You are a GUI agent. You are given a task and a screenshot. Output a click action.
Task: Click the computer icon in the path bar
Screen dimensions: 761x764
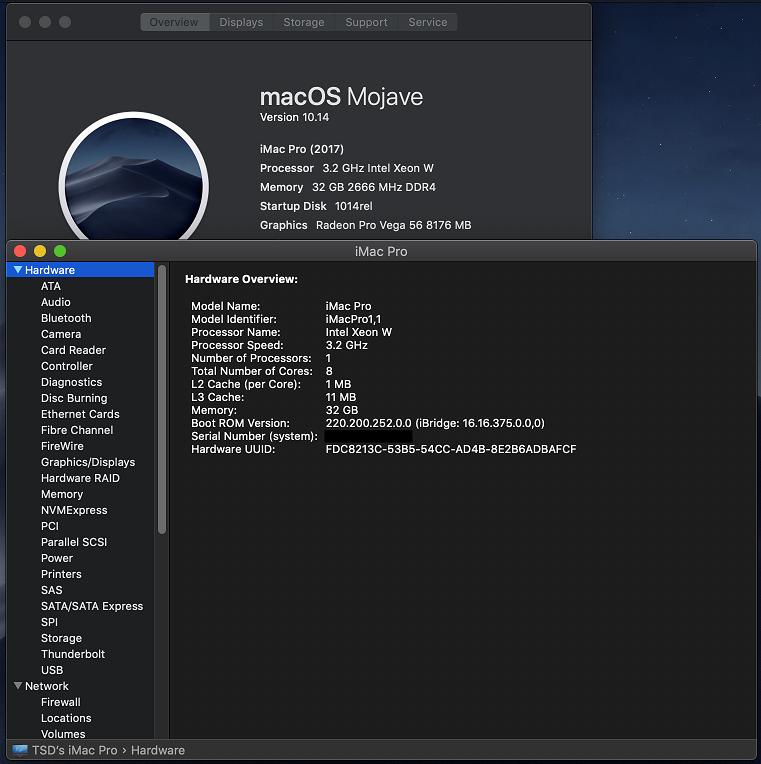pyautogui.click(x=20, y=749)
